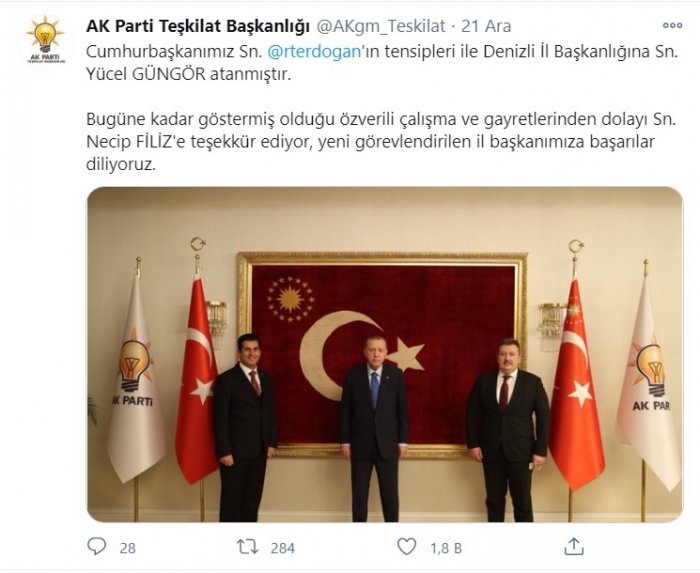Click the like count showing 1,8 B

(x=446, y=548)
